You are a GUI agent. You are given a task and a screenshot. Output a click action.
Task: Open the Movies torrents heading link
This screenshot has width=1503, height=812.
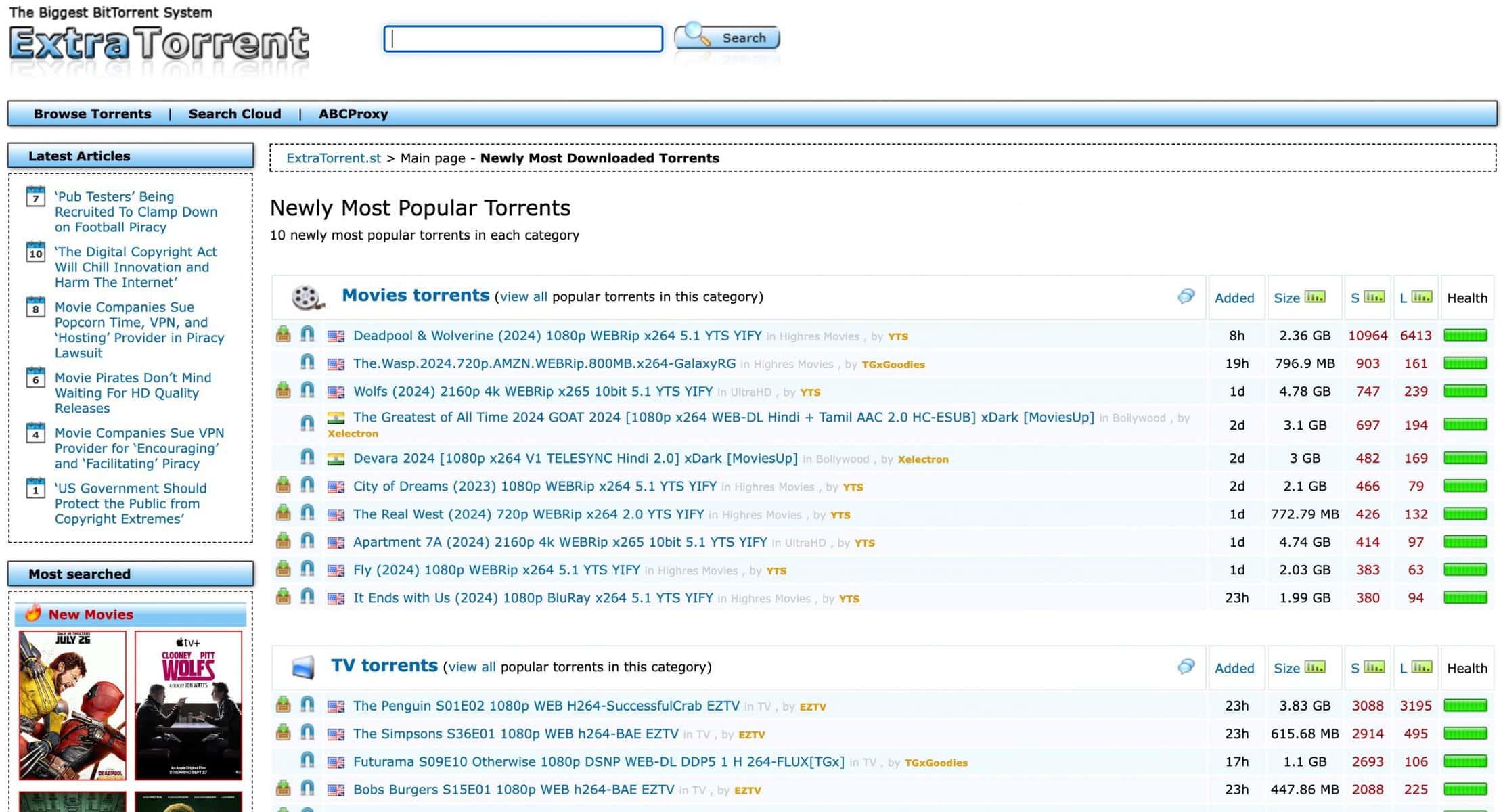pyautogui.click(x=416, y=296)
